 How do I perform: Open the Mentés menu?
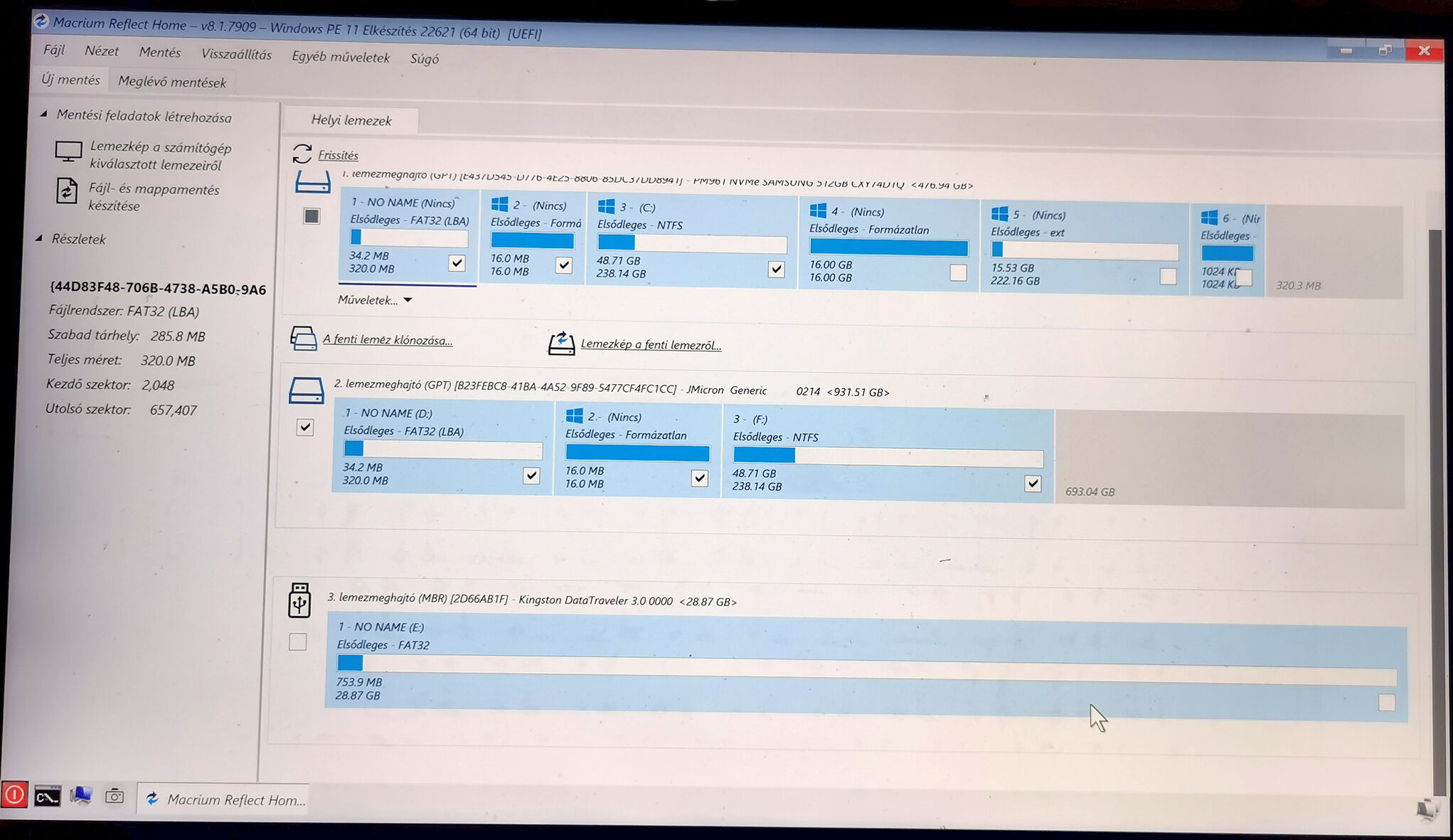pyautogui.click(x=160, y=53)
